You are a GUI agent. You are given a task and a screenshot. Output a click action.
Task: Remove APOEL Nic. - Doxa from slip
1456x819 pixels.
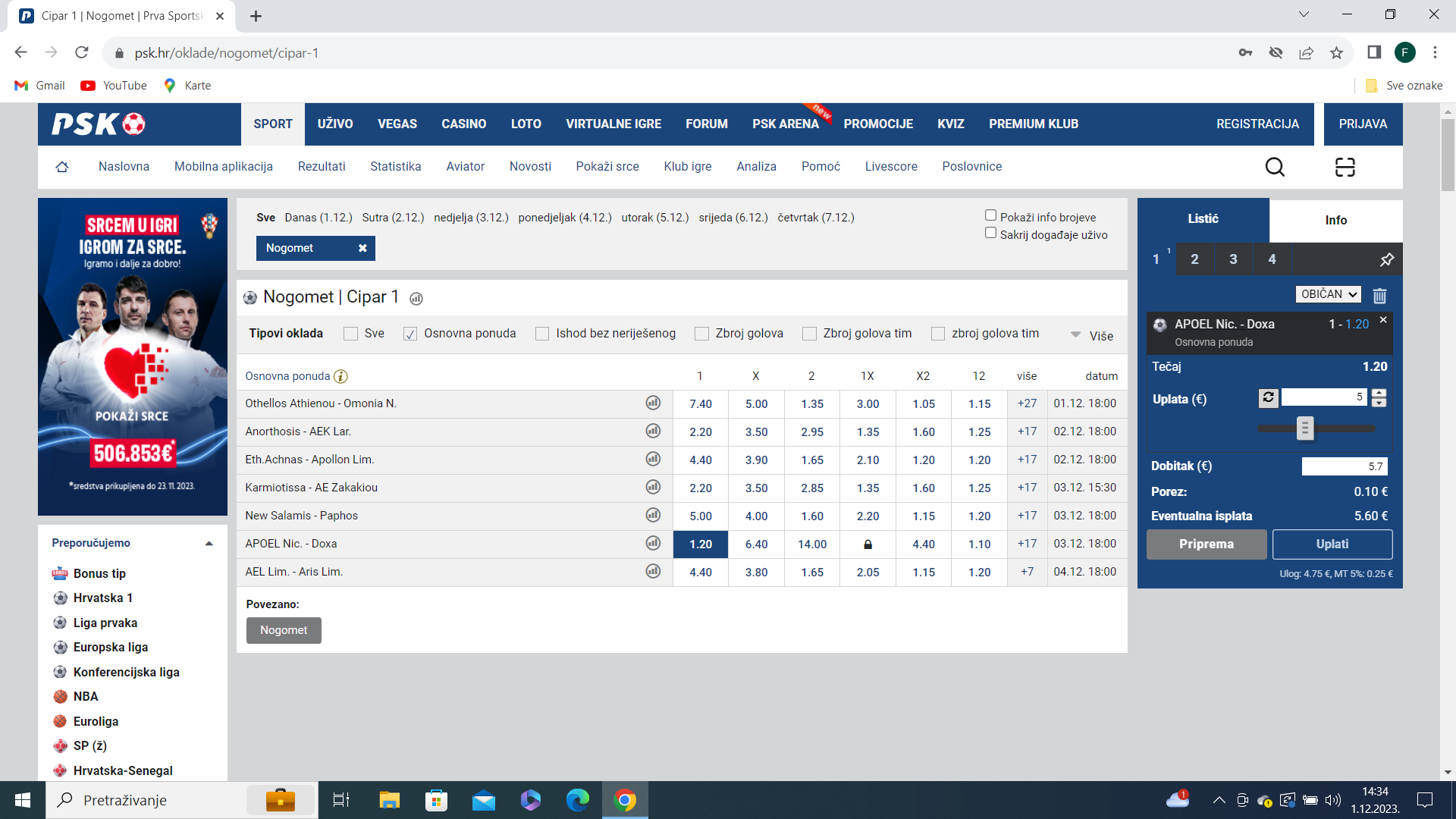click(1383, 320)
